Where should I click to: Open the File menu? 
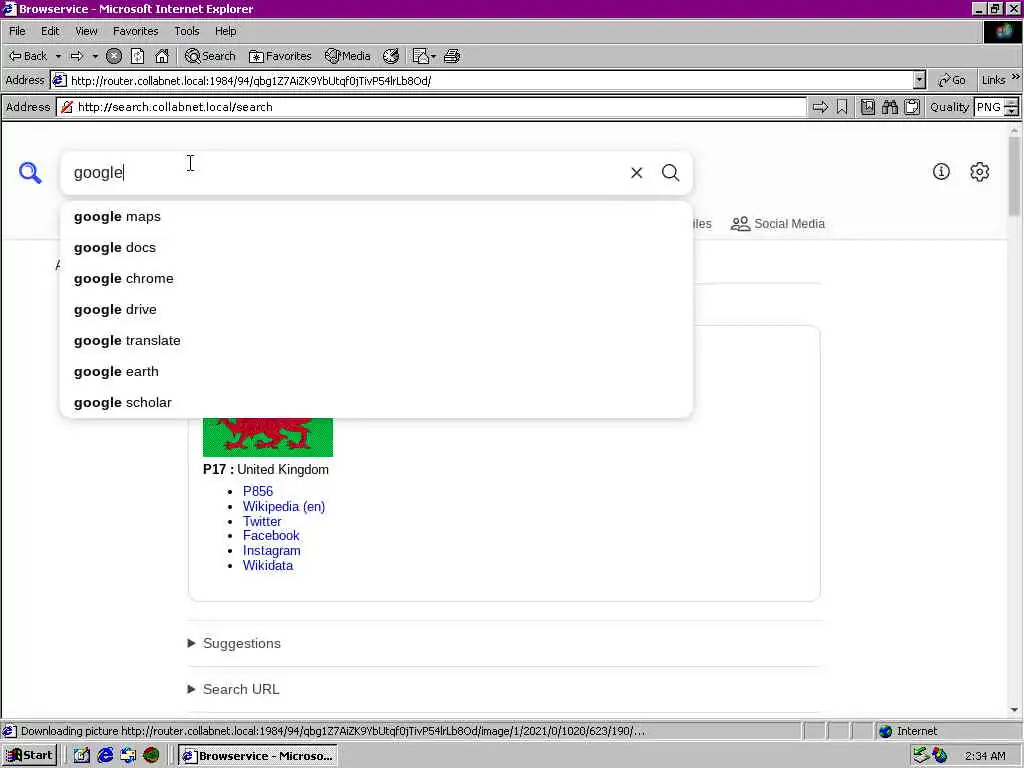[17, 31]
